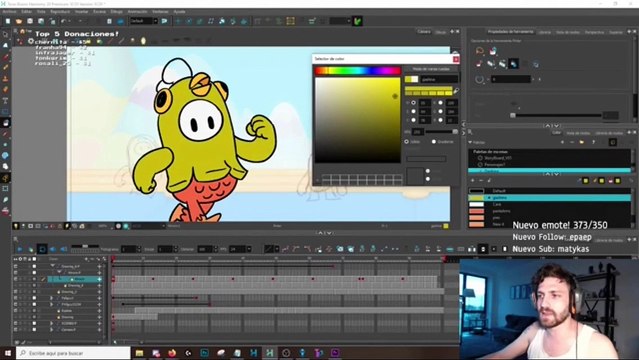Select the B radio button in colour selector
639x360 pixels.
pyautogui.click(x=440, y=120)
